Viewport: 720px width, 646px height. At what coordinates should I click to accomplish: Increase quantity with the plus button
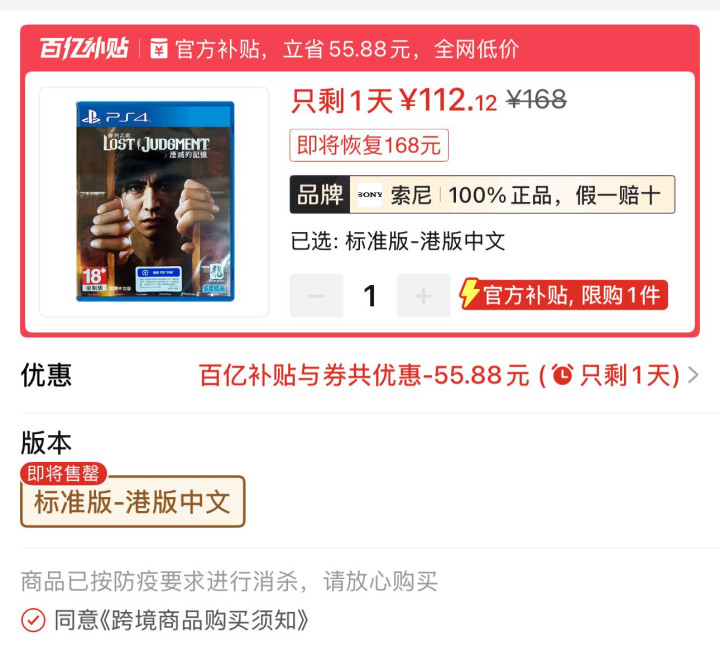tap(423, 296)
